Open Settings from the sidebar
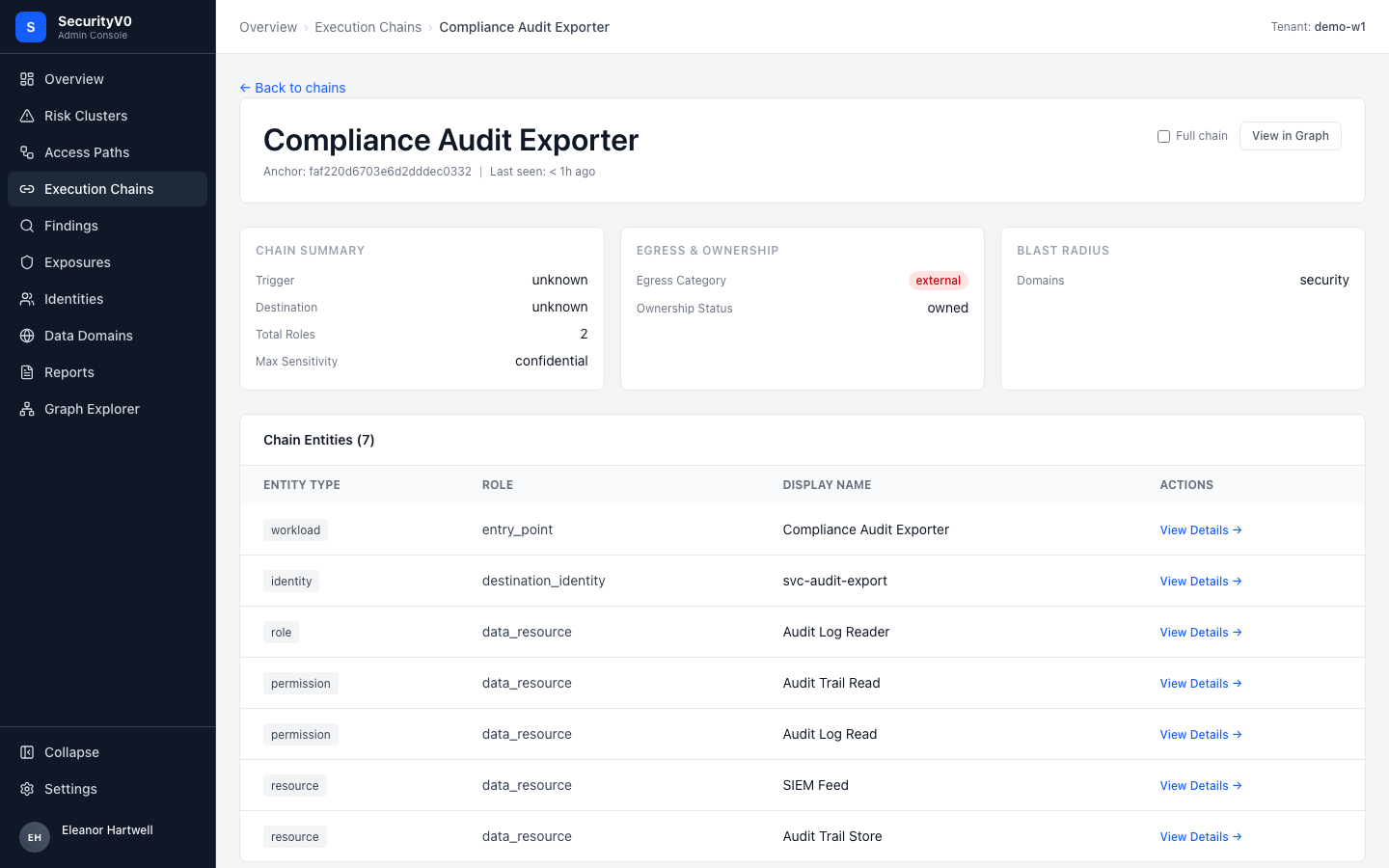The image size is (1389, 868). coord(107,789)
